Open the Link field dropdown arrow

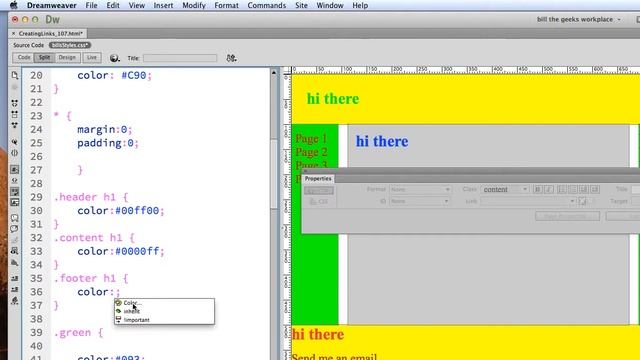tap(572, 201)
